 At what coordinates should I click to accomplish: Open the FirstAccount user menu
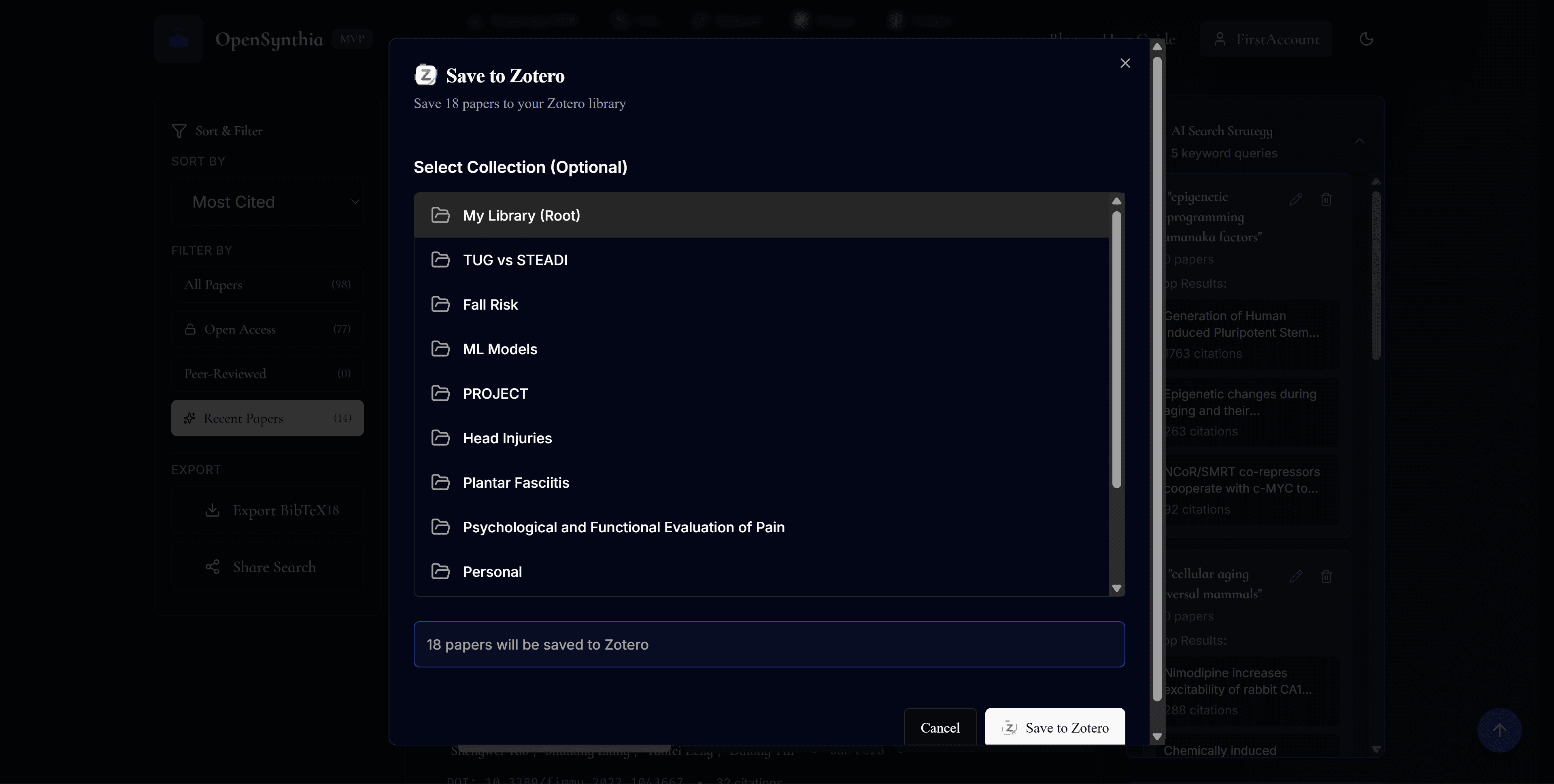(x=1266, y=38)
